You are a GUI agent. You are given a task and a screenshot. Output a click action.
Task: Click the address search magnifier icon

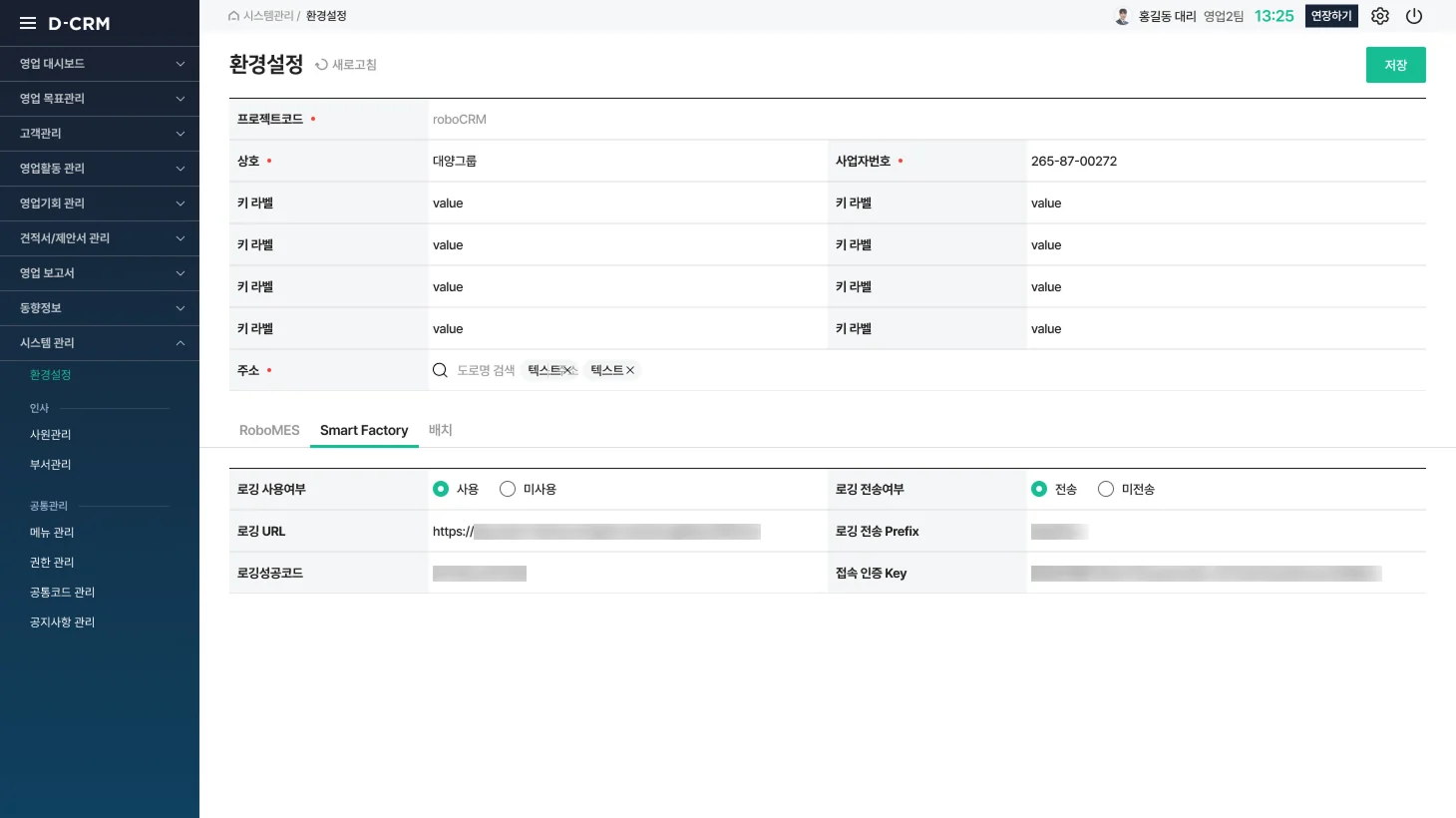tap(440, 370)
